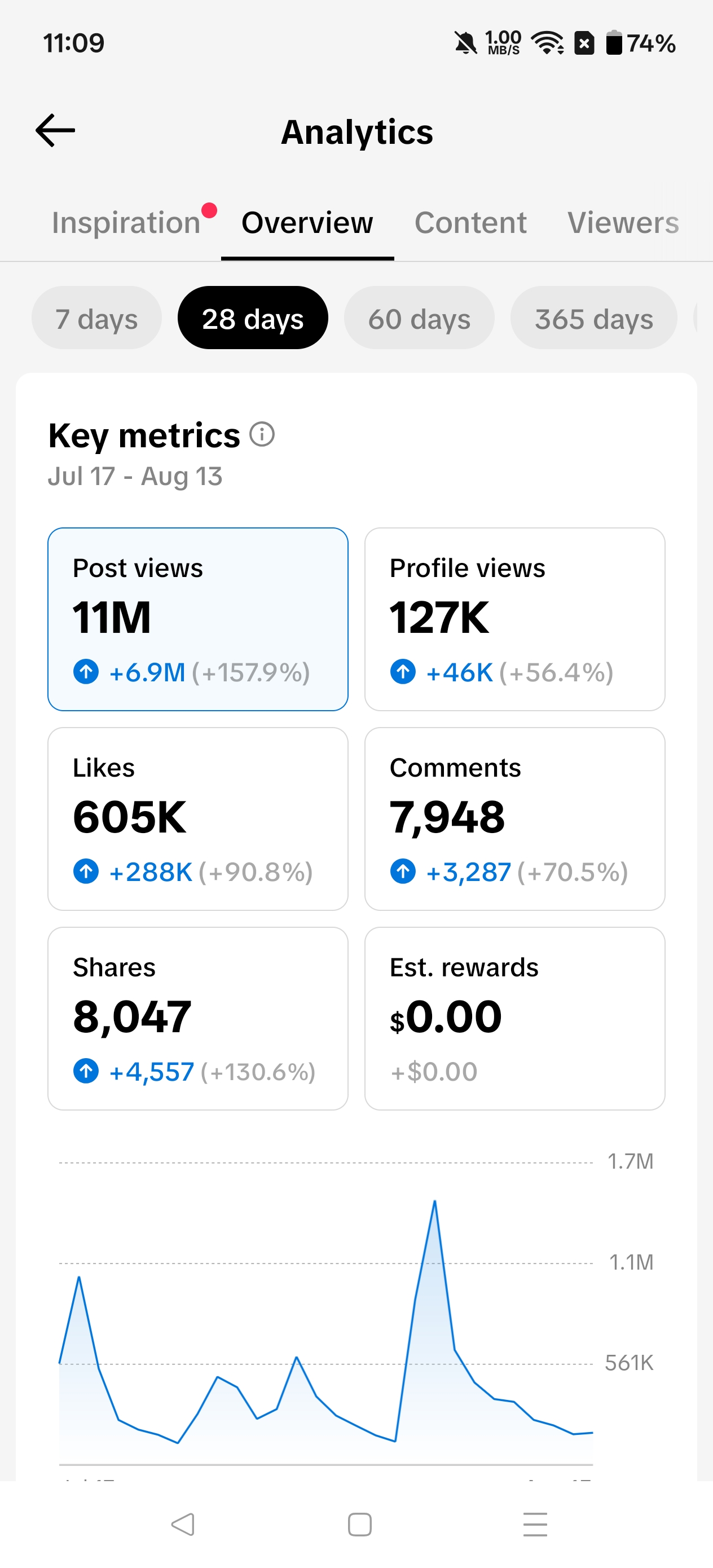This screenshot has width=713, height=1568.
Task: Tap muted notifications bell icon
Action: [466, 43]
